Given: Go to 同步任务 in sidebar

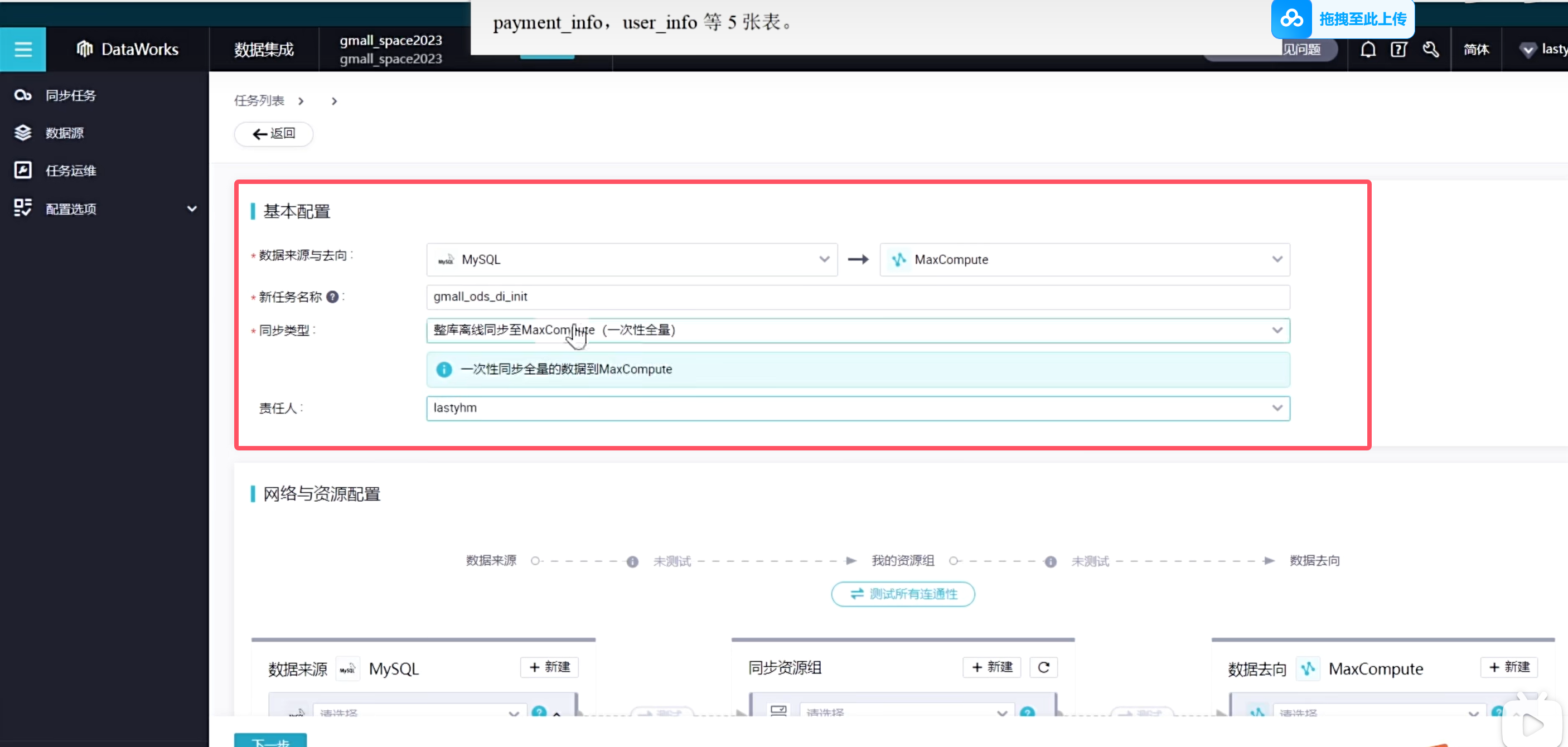Looking at the screenshot, I should click(x=71, y=95).
